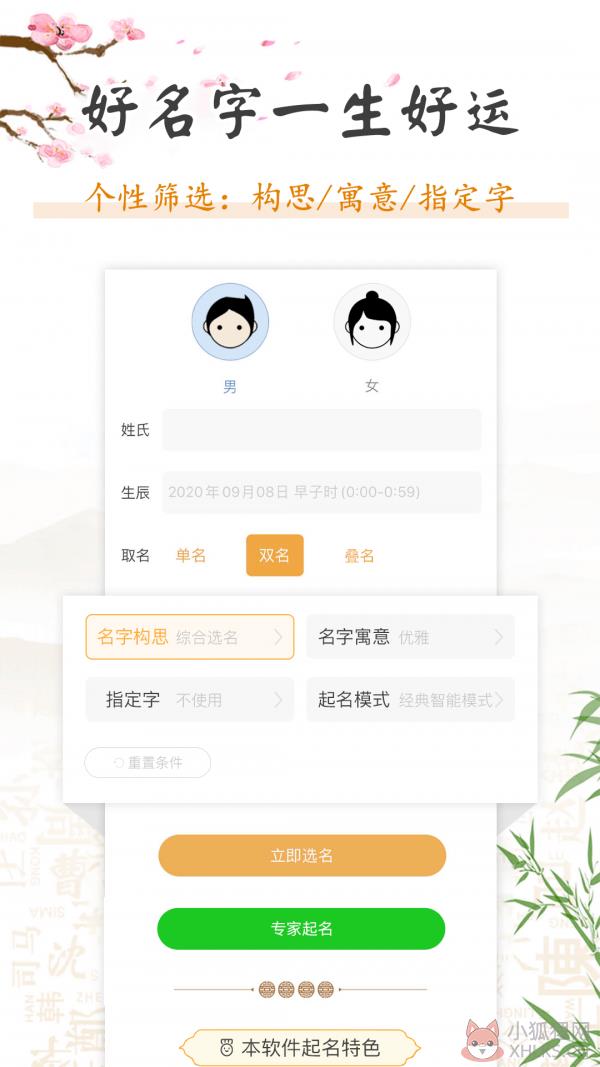The width and height of the screenshot is (600, 1067).
Task: Click the four coins divider ornament
Action: (x=296, y=989)
